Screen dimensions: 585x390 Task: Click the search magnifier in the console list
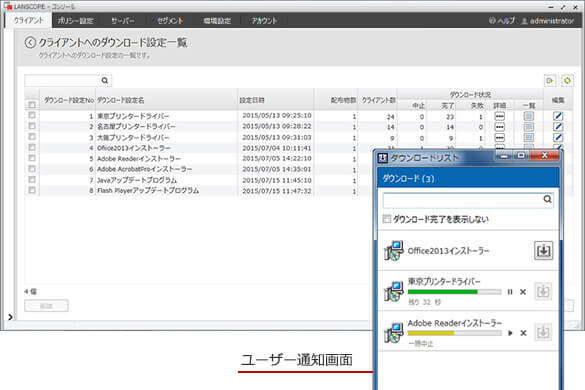tap(105, 80)
